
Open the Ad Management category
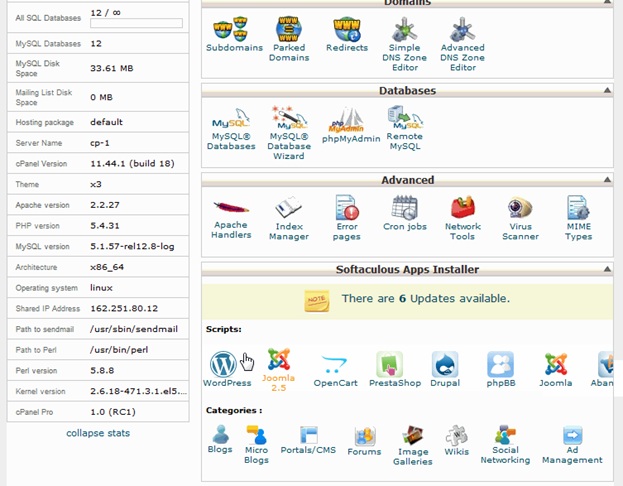572,445
